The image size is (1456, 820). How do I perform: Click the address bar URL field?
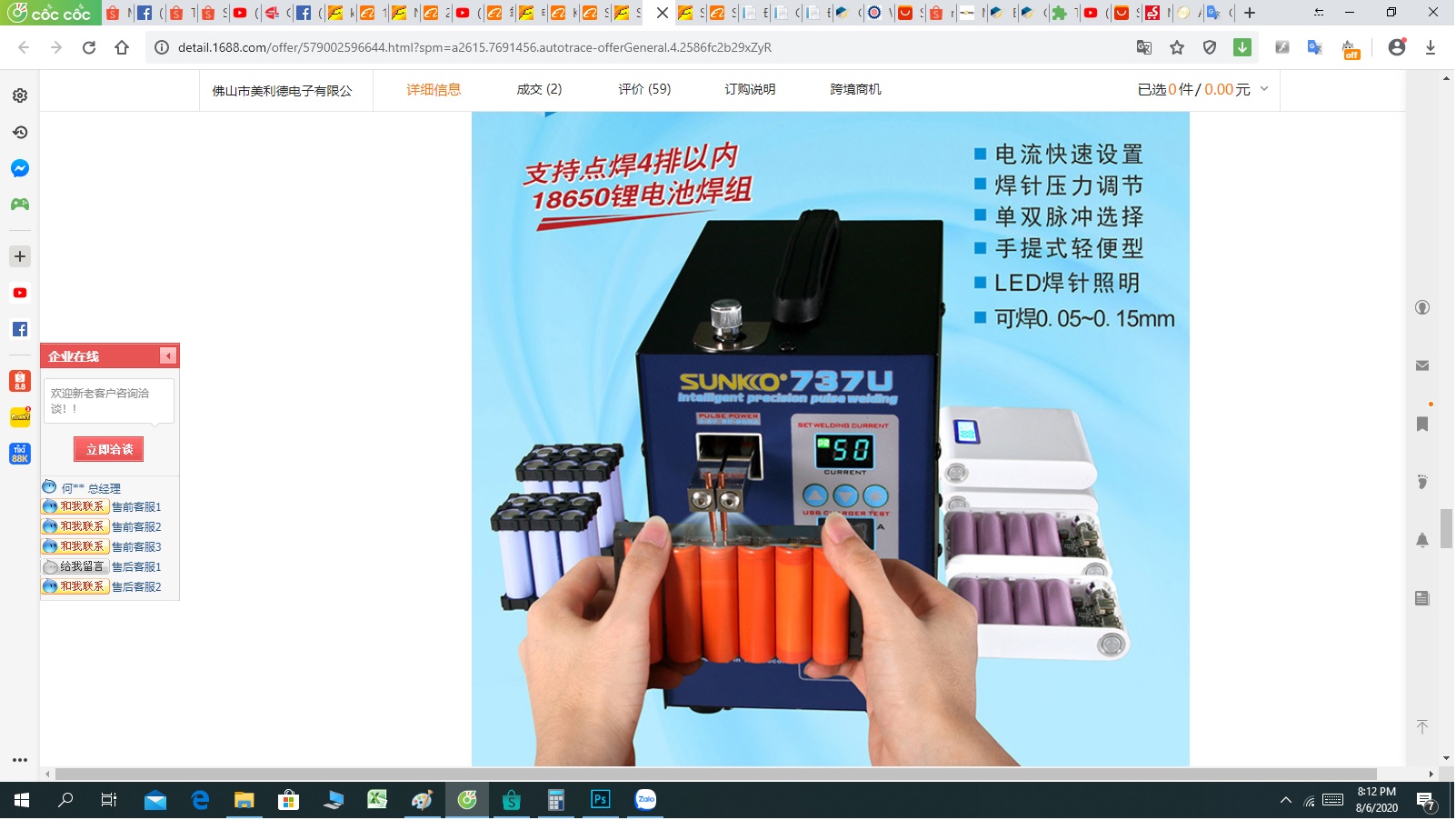click(x=636, y=47)
